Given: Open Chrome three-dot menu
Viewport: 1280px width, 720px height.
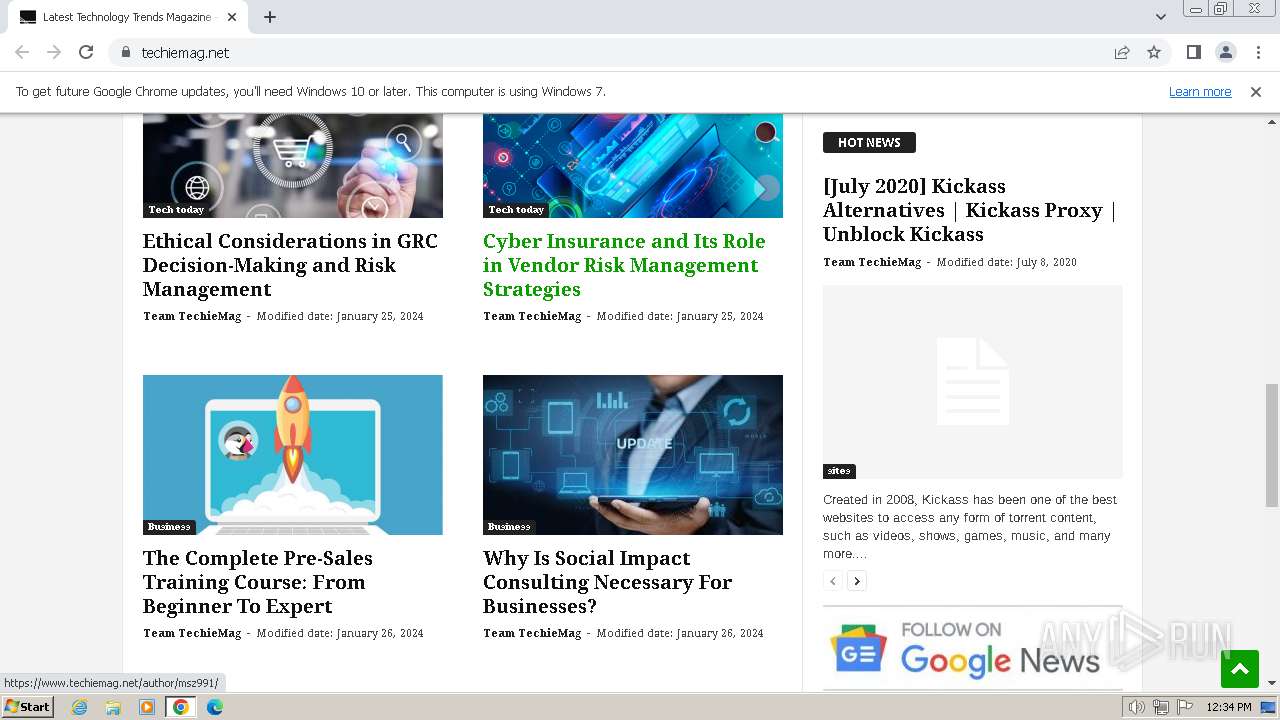Looking at the screenshot, I should click(1257, 52).
